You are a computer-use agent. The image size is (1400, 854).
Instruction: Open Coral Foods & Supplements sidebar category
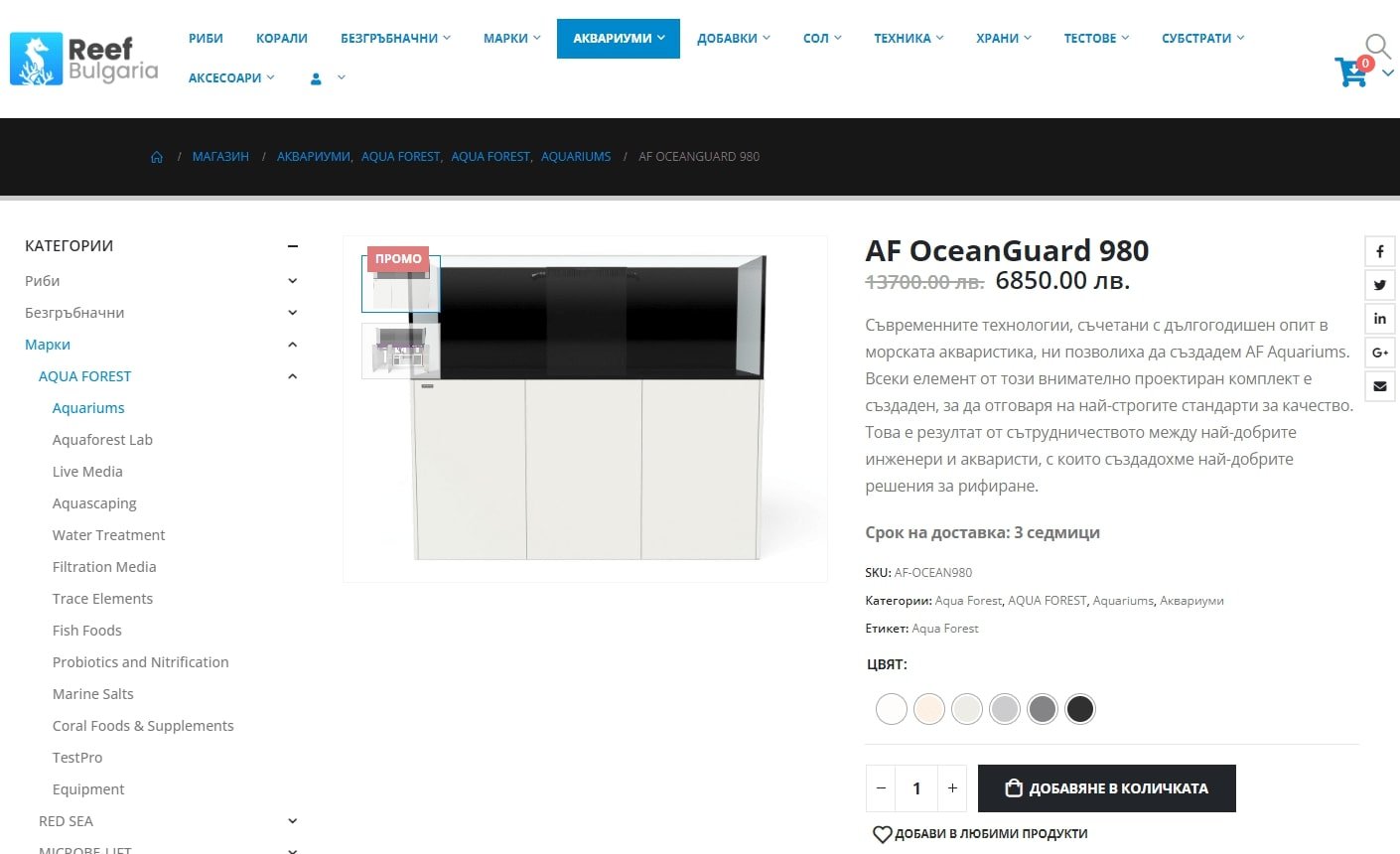click(143, 726)
